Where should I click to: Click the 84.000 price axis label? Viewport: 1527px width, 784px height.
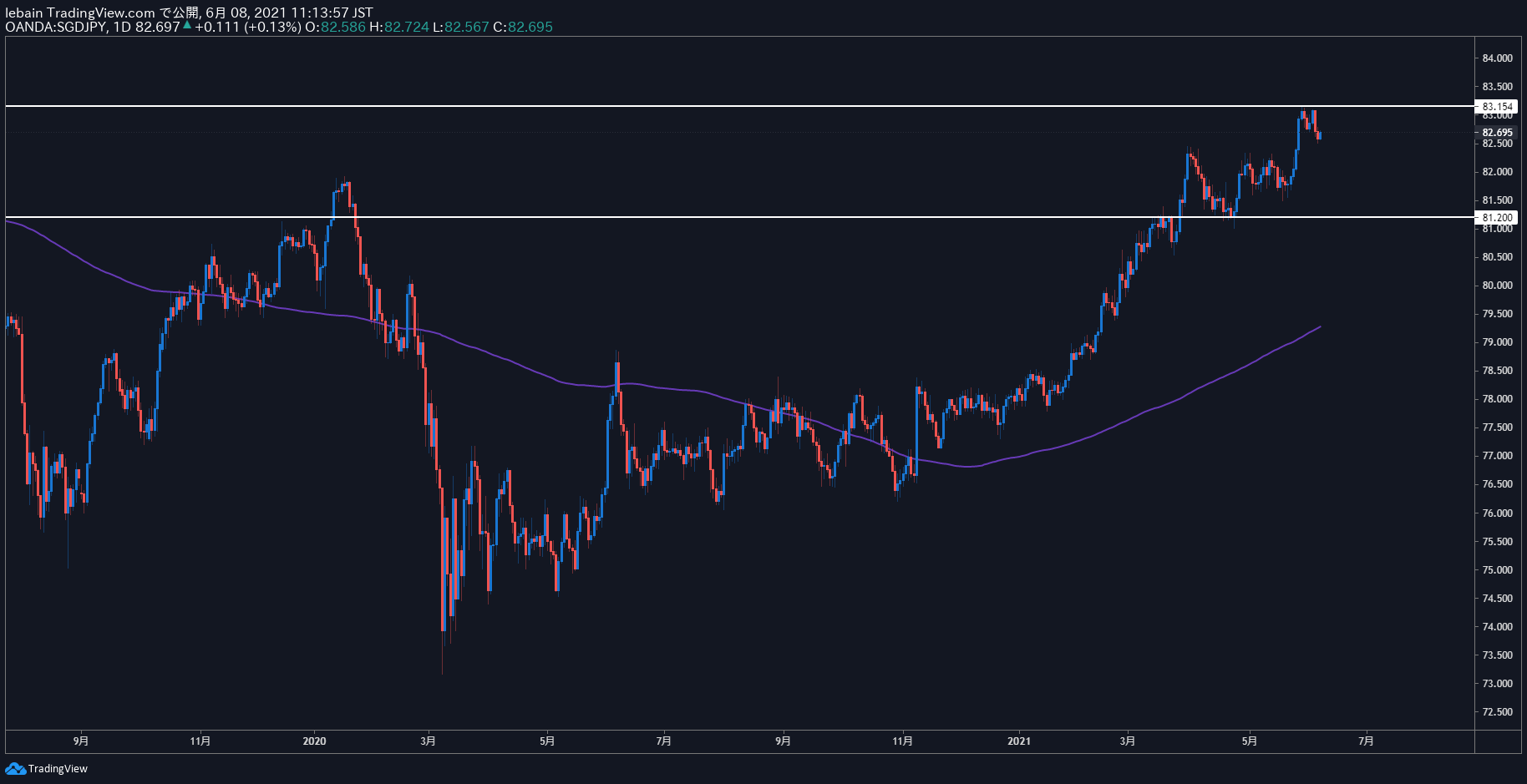[1497, 58]
